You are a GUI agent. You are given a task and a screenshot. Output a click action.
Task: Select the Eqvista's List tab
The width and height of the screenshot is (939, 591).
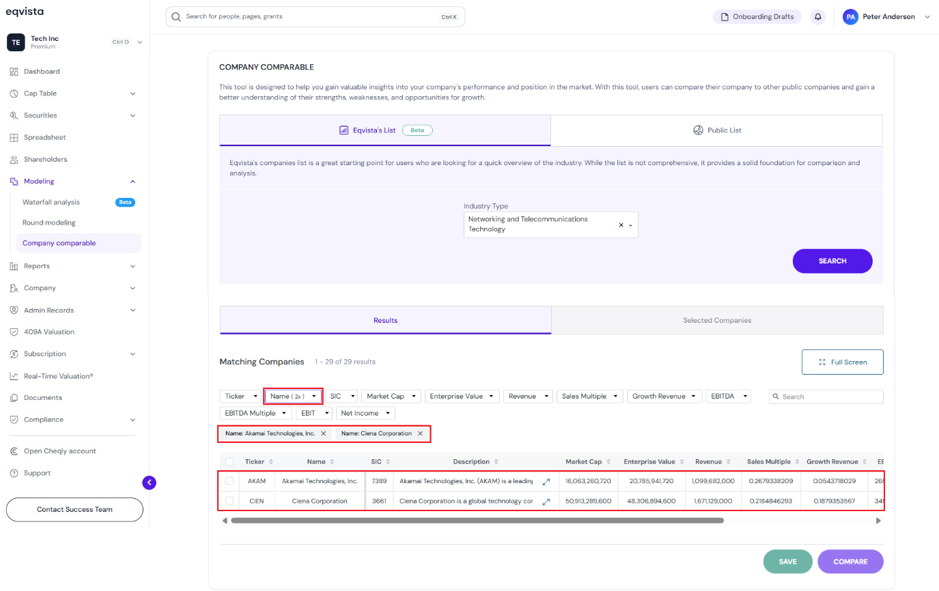click(x=385, y=130)
